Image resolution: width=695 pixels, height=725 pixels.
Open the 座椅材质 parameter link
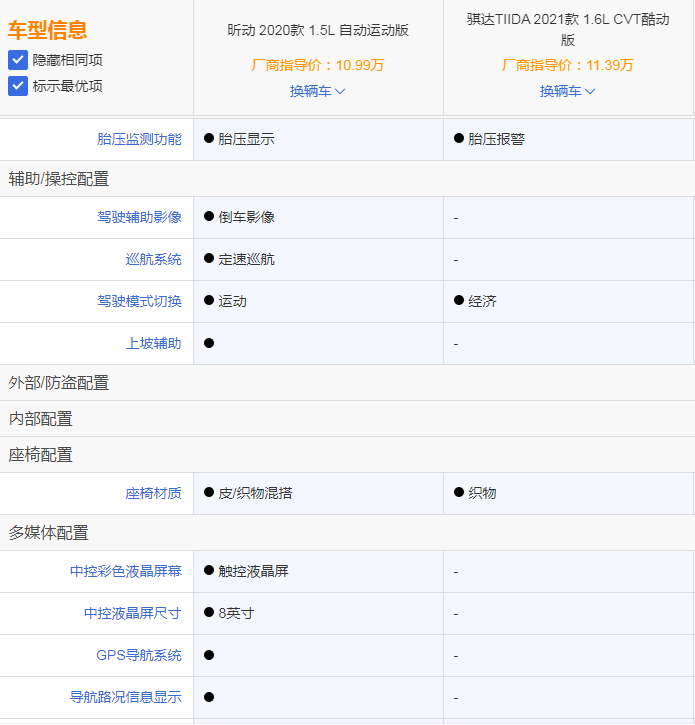coord(153,493)
